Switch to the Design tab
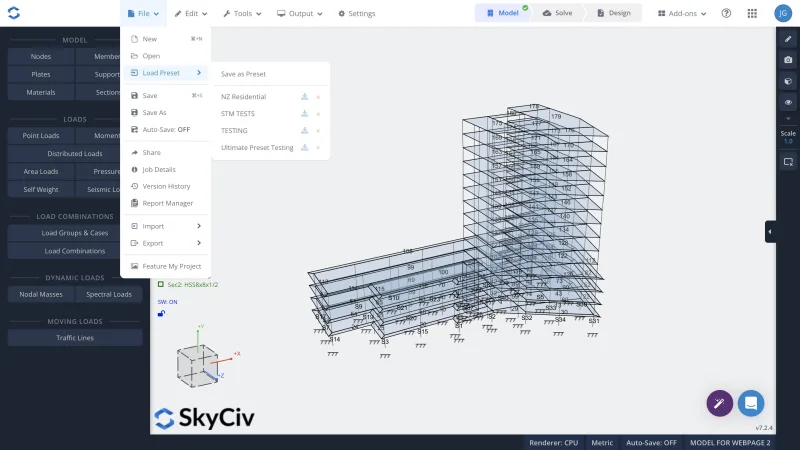 [x=614, y=13]
